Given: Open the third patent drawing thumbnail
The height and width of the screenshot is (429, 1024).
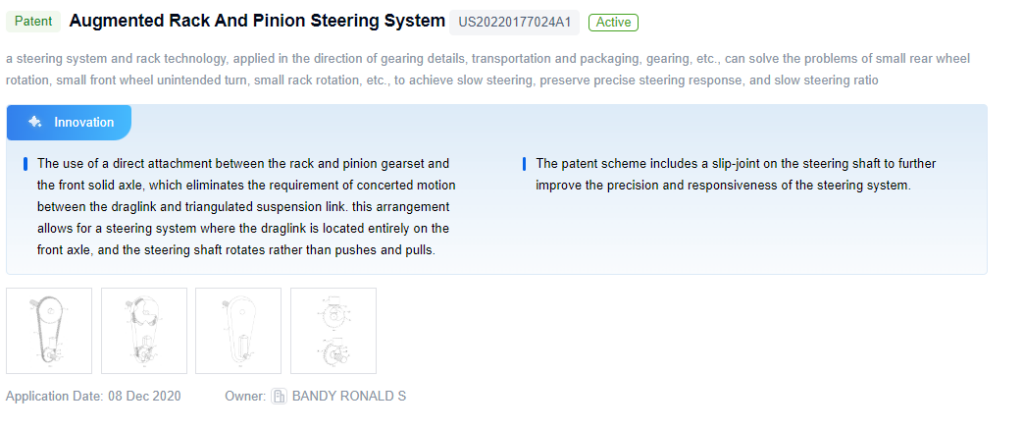Looking at the screenshot, I should 238,331.
